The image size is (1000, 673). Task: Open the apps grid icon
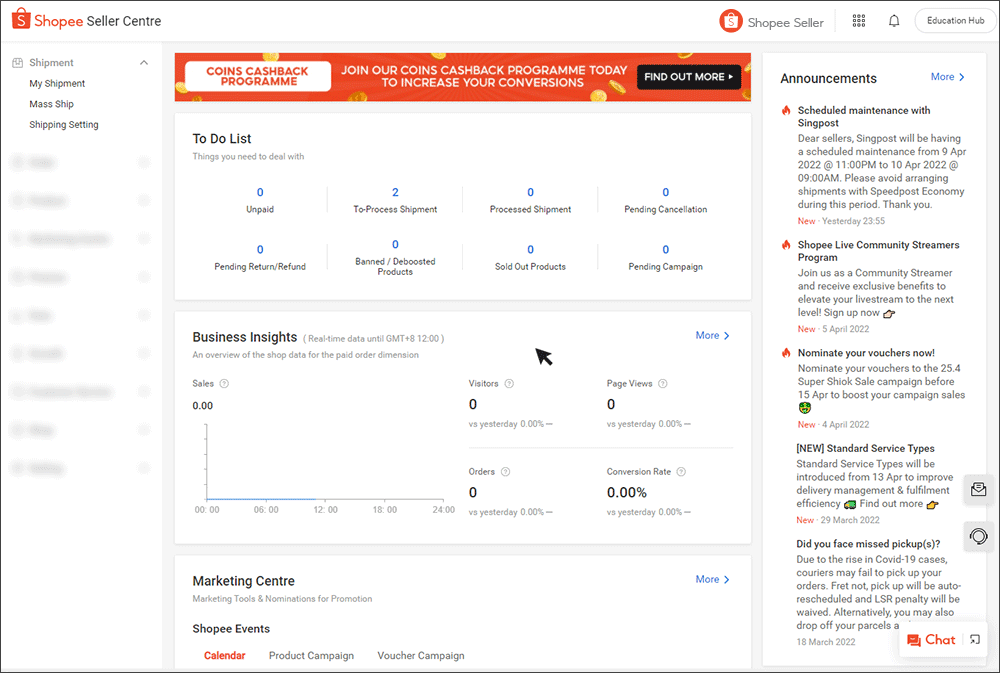click(858, 20)
